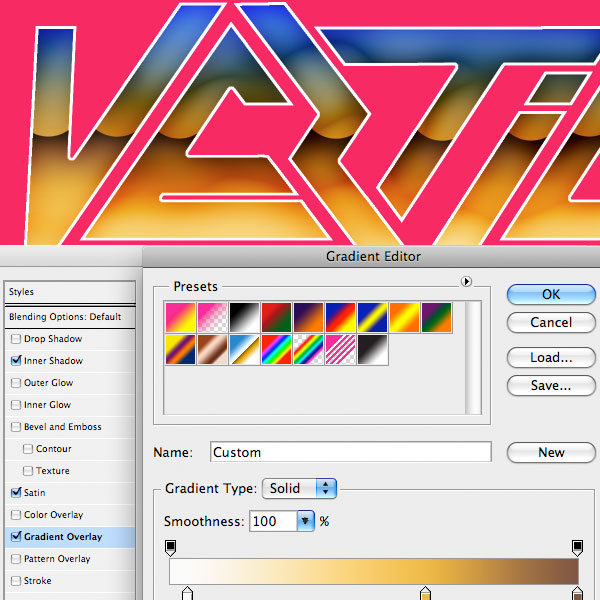Click the gradient preview bar
The height and width of the screenshot is (600, 600).
pyautogui.click(x=374, y=571)
